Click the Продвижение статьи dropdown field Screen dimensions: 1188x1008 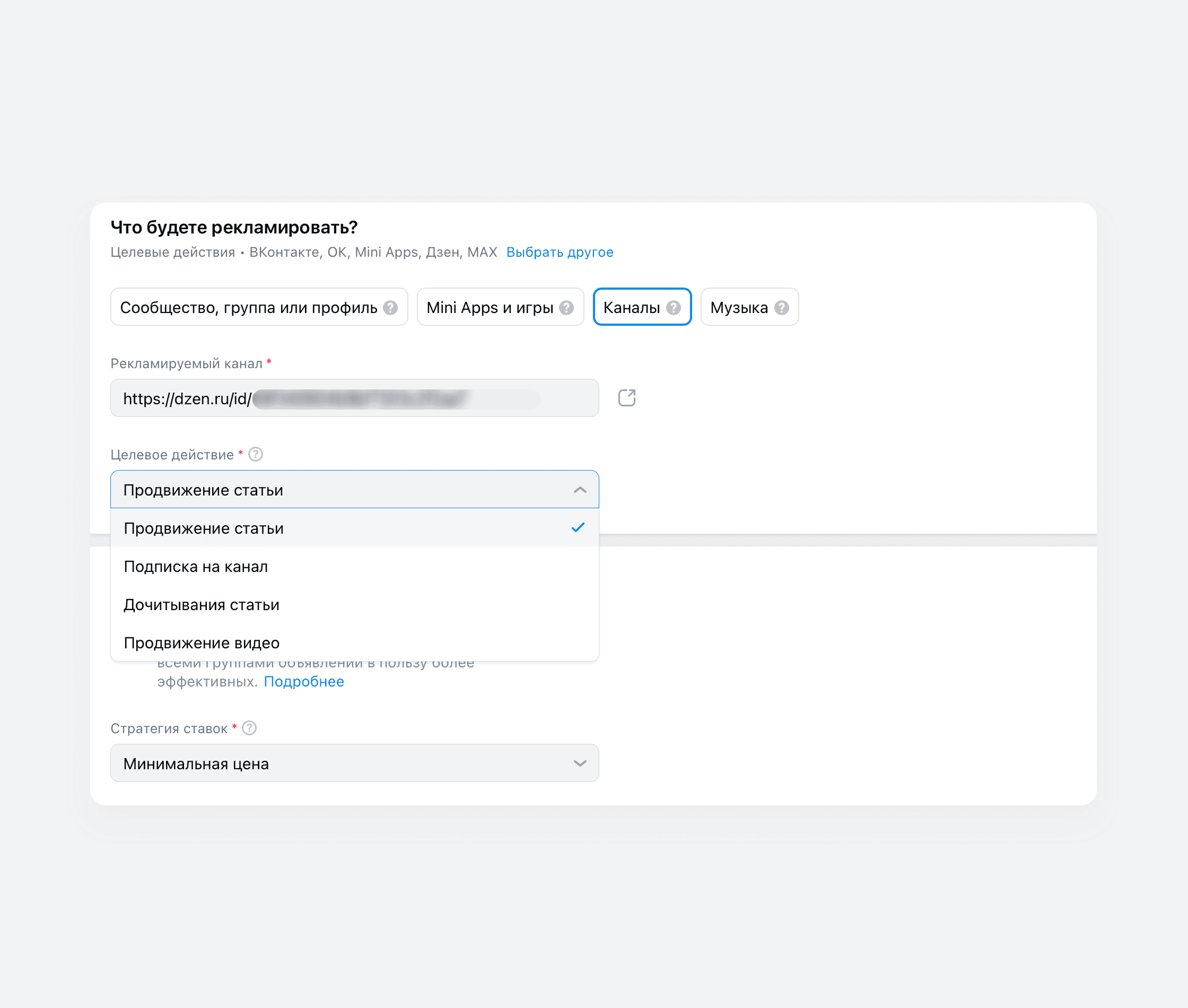coord(354,490)
